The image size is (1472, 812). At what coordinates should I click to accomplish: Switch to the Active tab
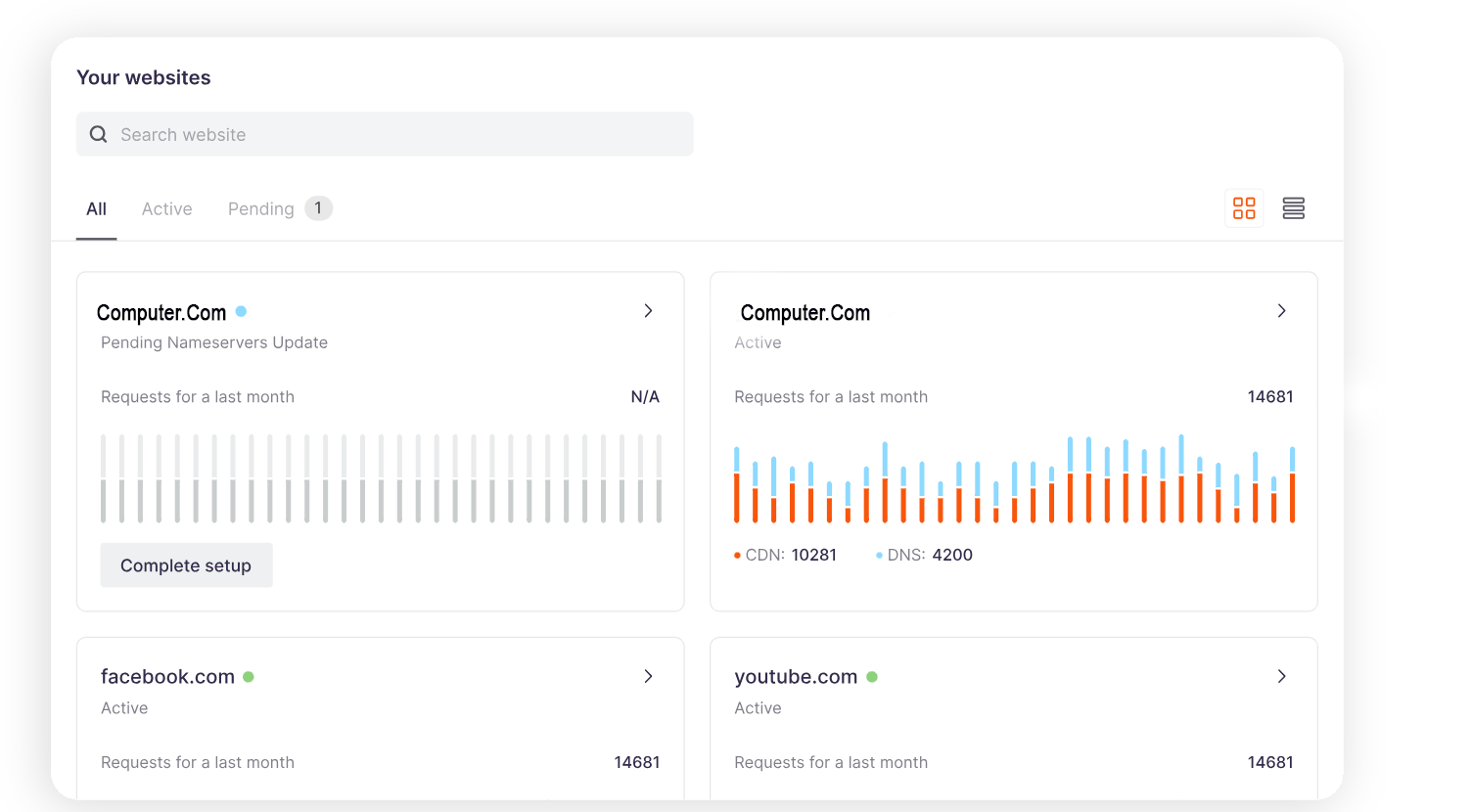[x=166, y=209]
